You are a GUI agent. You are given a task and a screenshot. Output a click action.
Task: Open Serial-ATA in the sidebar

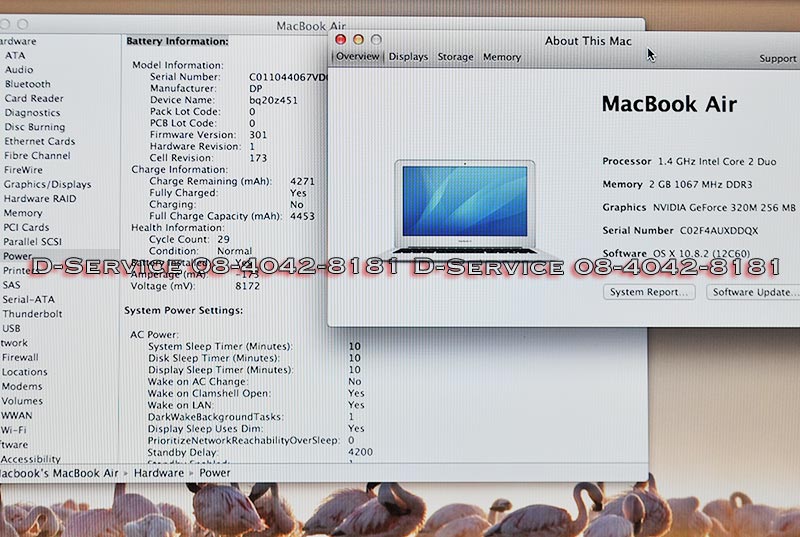point(29,299)
